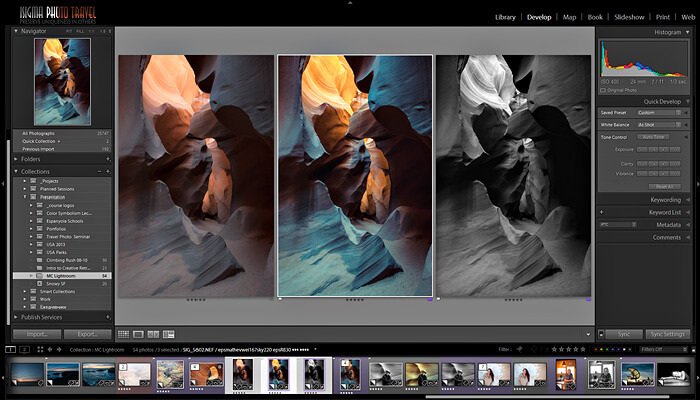Open the Filters Off dropdown
This screenshot has width=700, height=400.
664,350
